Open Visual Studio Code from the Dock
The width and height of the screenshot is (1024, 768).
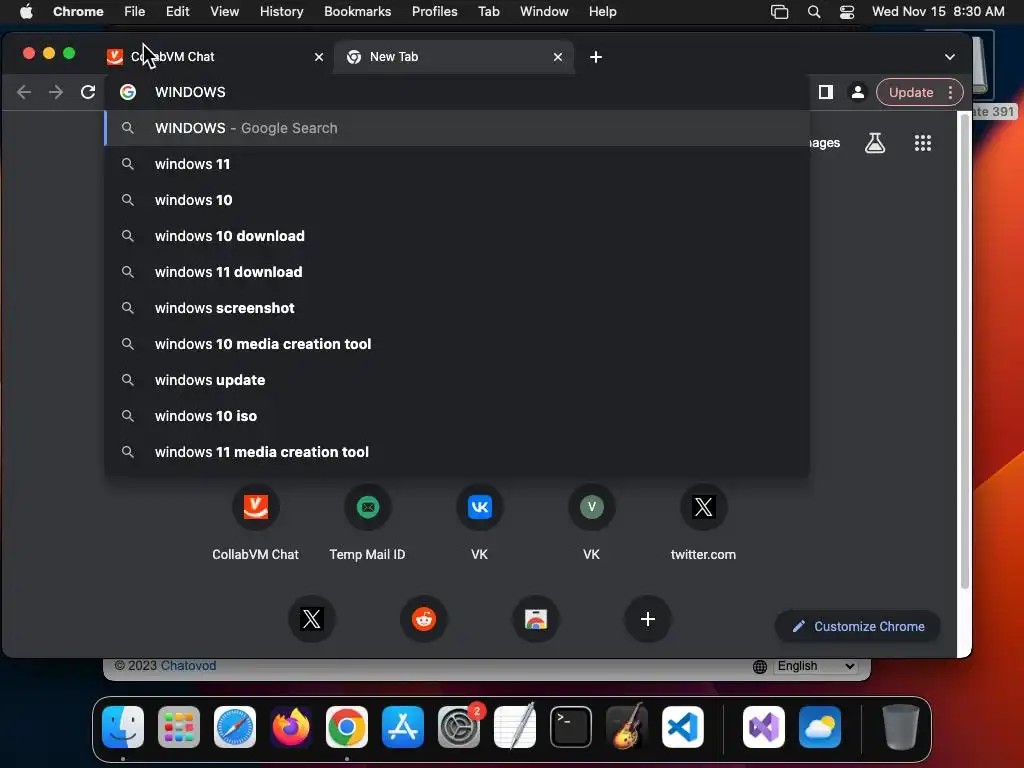[x=682, y=726]
